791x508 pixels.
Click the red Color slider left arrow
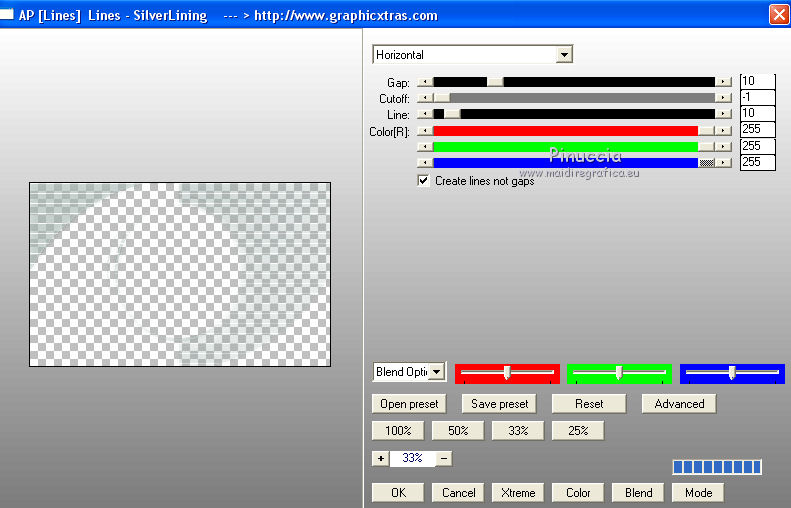pos(425,131)
